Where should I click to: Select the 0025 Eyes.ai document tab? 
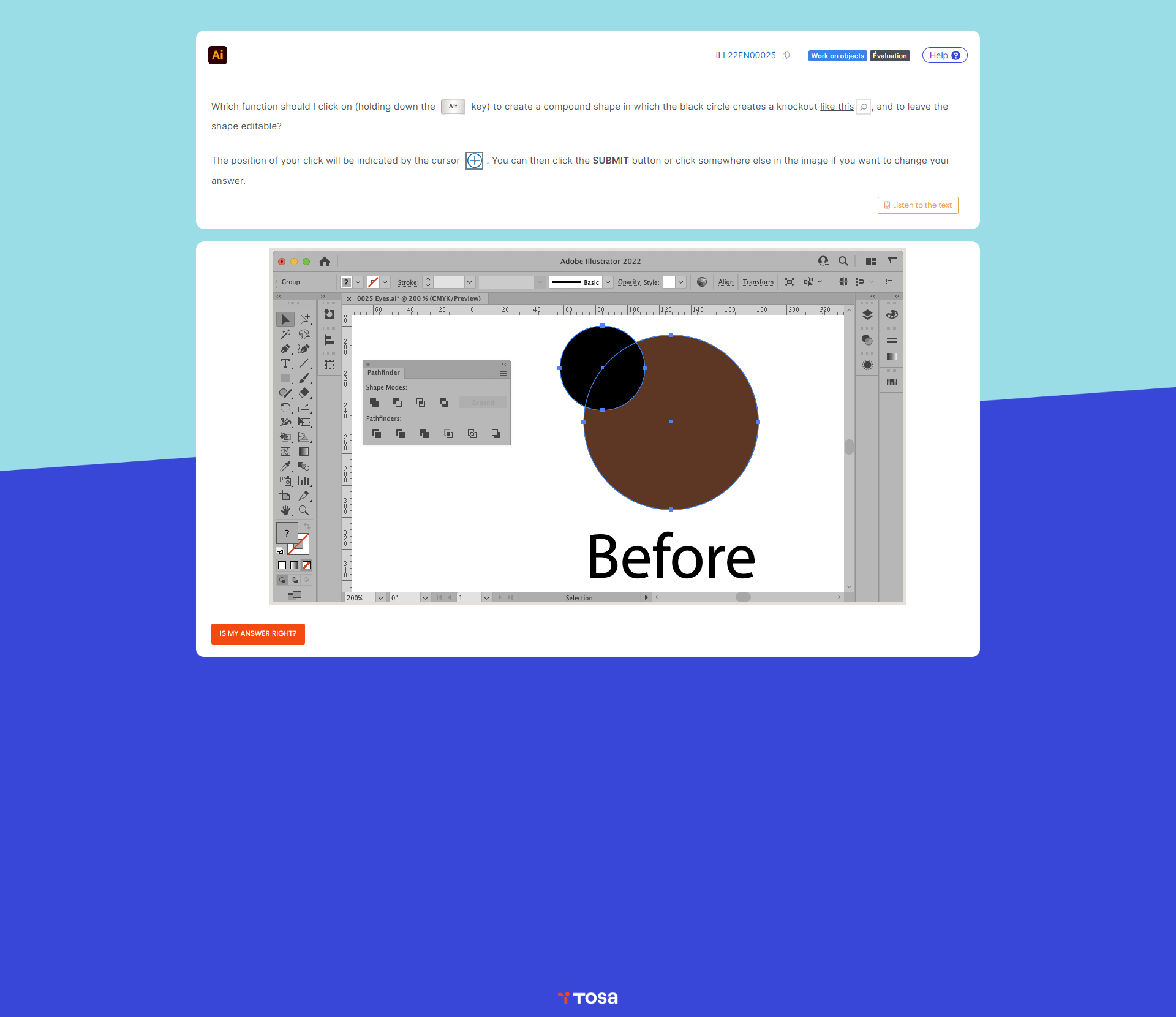(419, 299)
